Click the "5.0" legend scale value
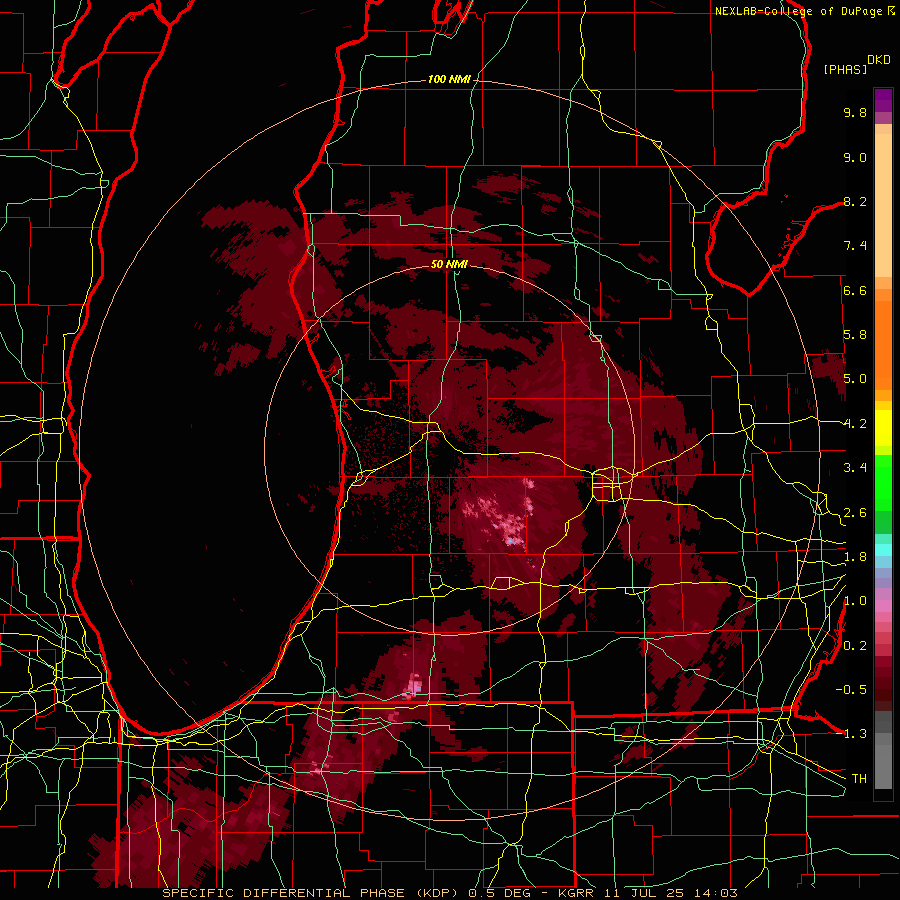900x900 pixels. tap(855, 379)
